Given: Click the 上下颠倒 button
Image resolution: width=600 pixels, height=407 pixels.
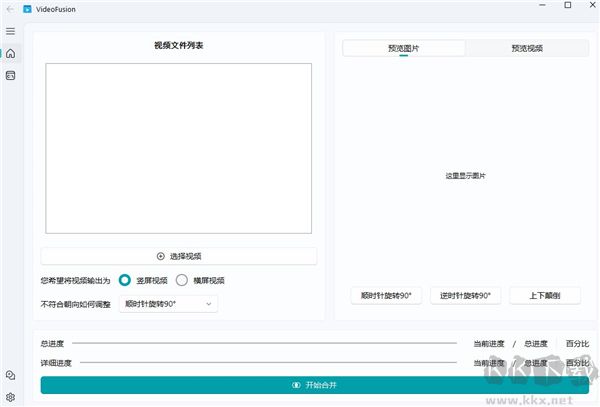Looking at the screenshot, I should pos(545,296).
